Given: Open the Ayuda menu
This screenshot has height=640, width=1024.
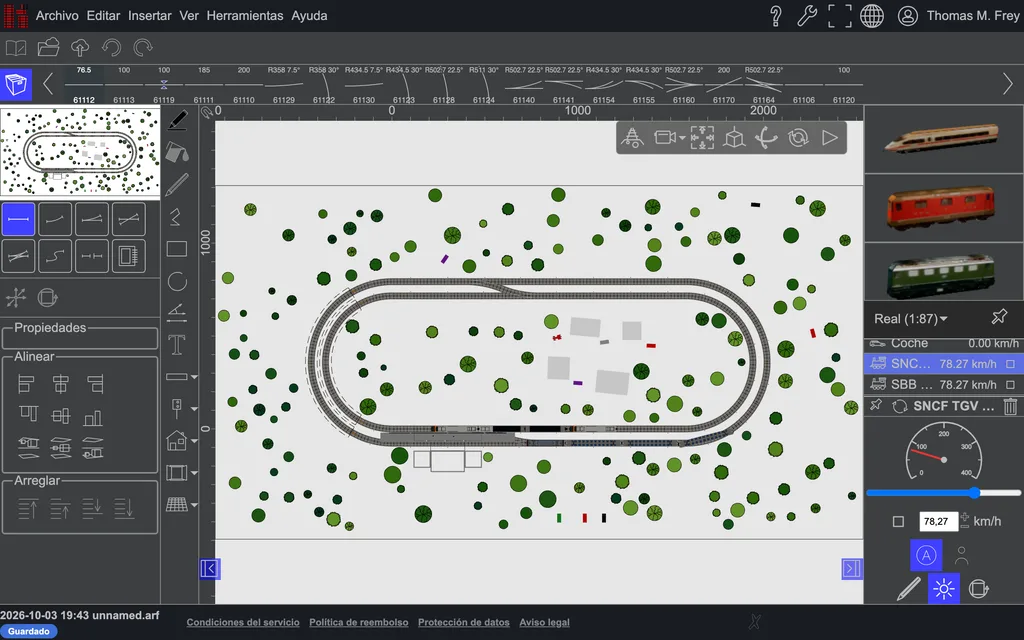Looking at the screenshot, I should click(x=310, y=16).
